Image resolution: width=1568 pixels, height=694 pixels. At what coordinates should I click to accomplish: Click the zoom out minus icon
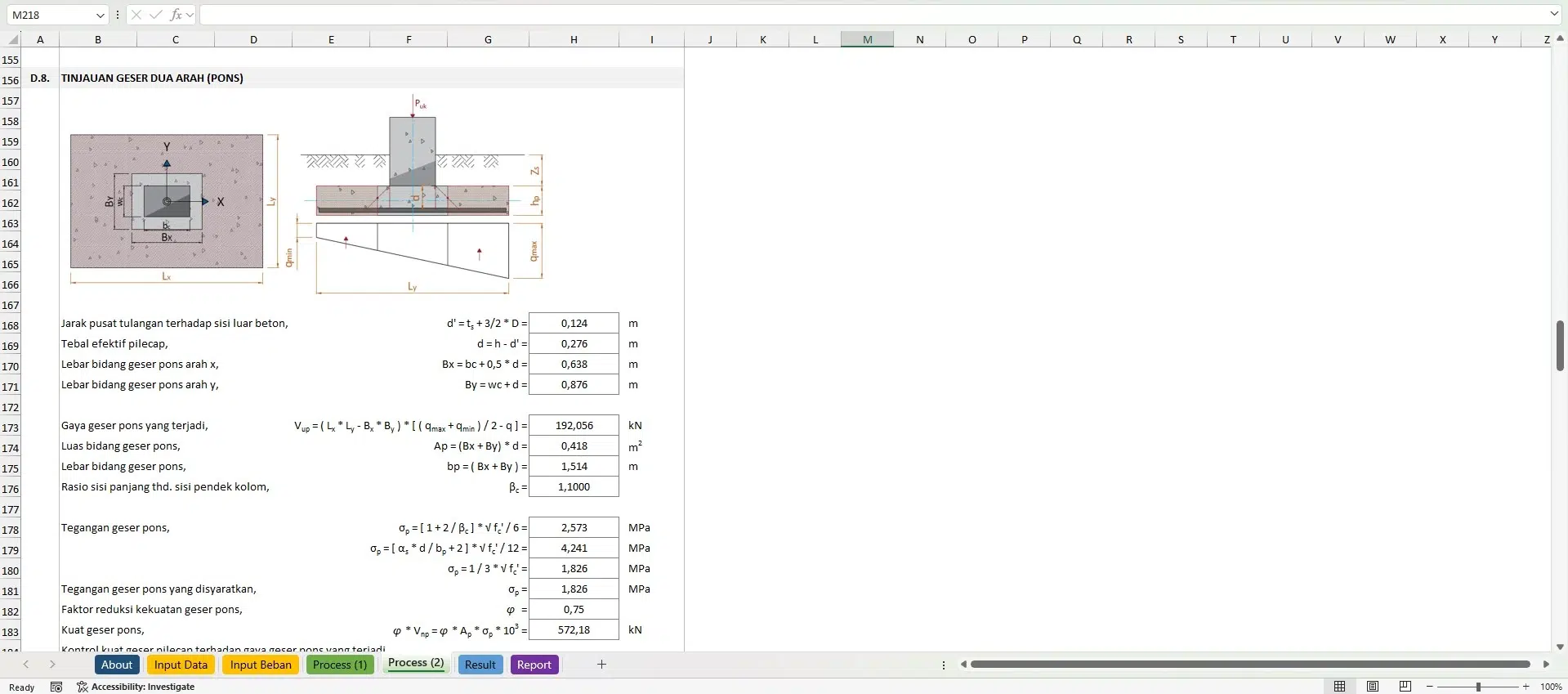1430,687
